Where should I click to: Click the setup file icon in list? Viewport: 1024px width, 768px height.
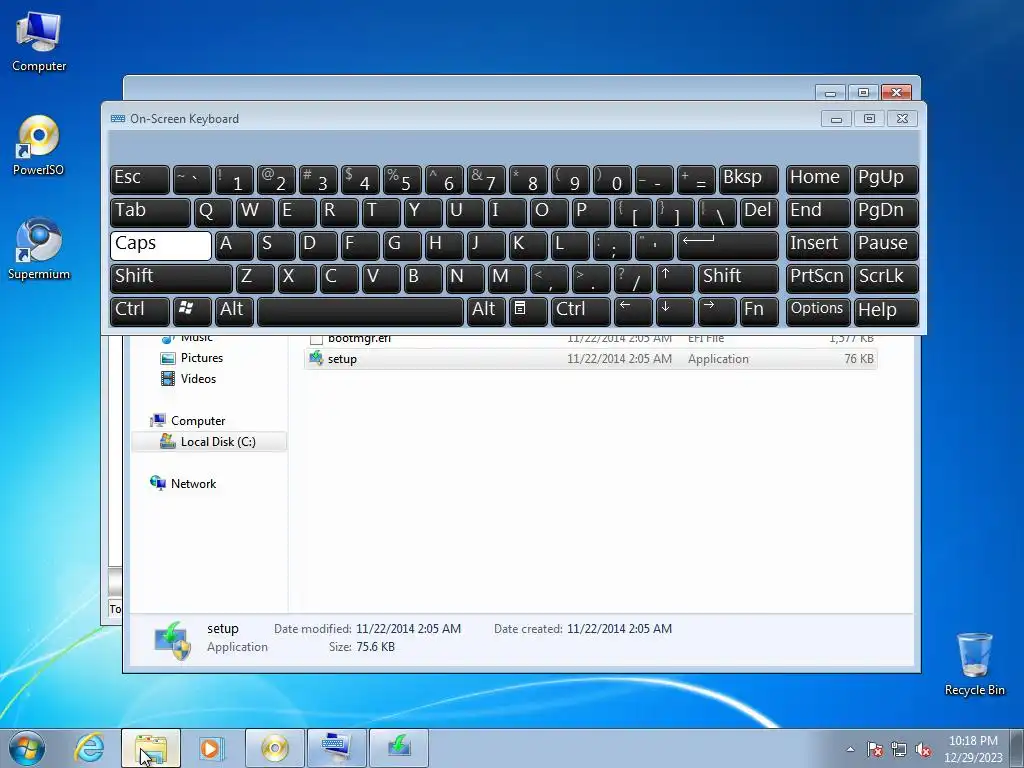coord(316,358)
